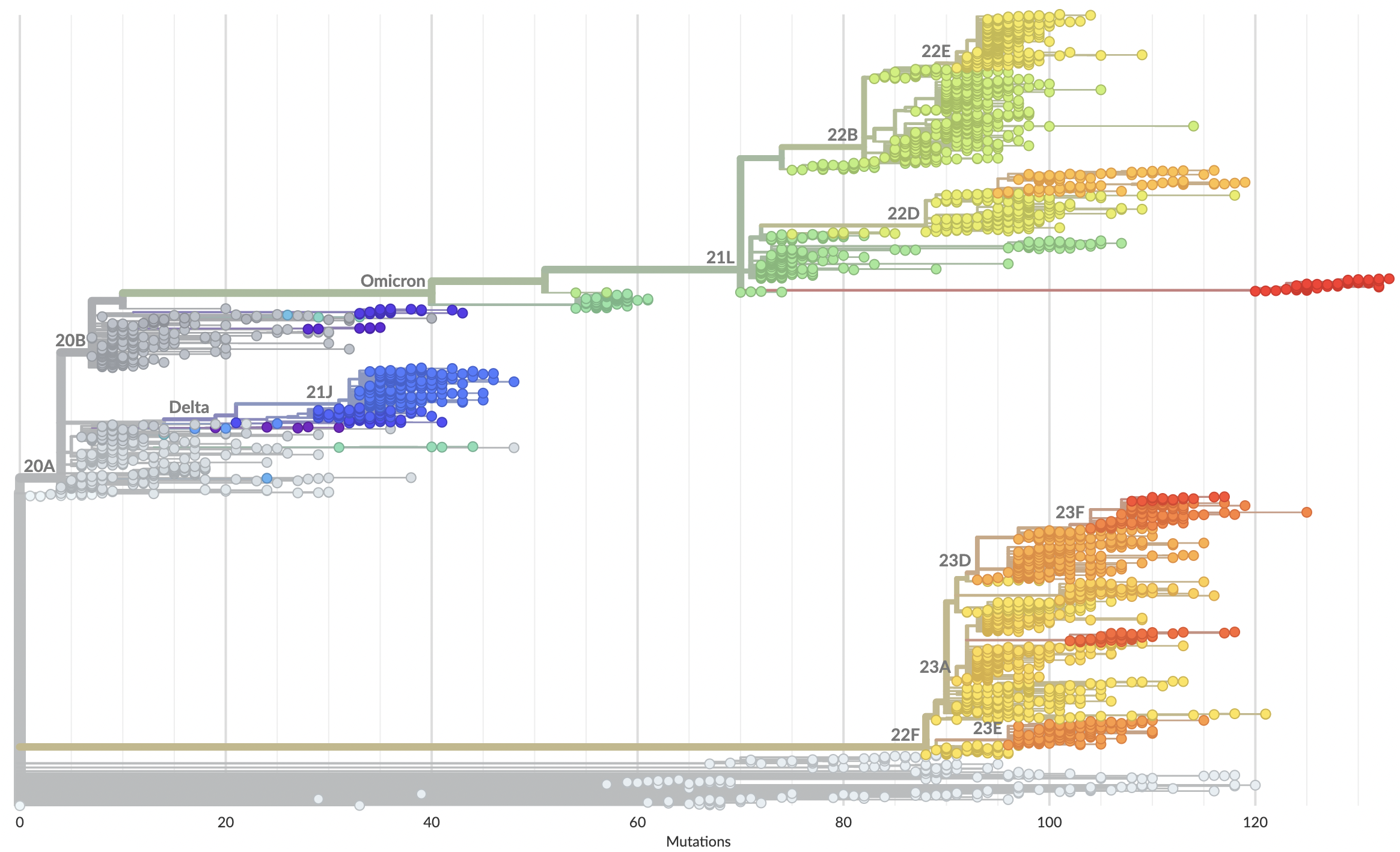Click the 23D clade label
The image size is (1400, 852).
tap(955, 561)
